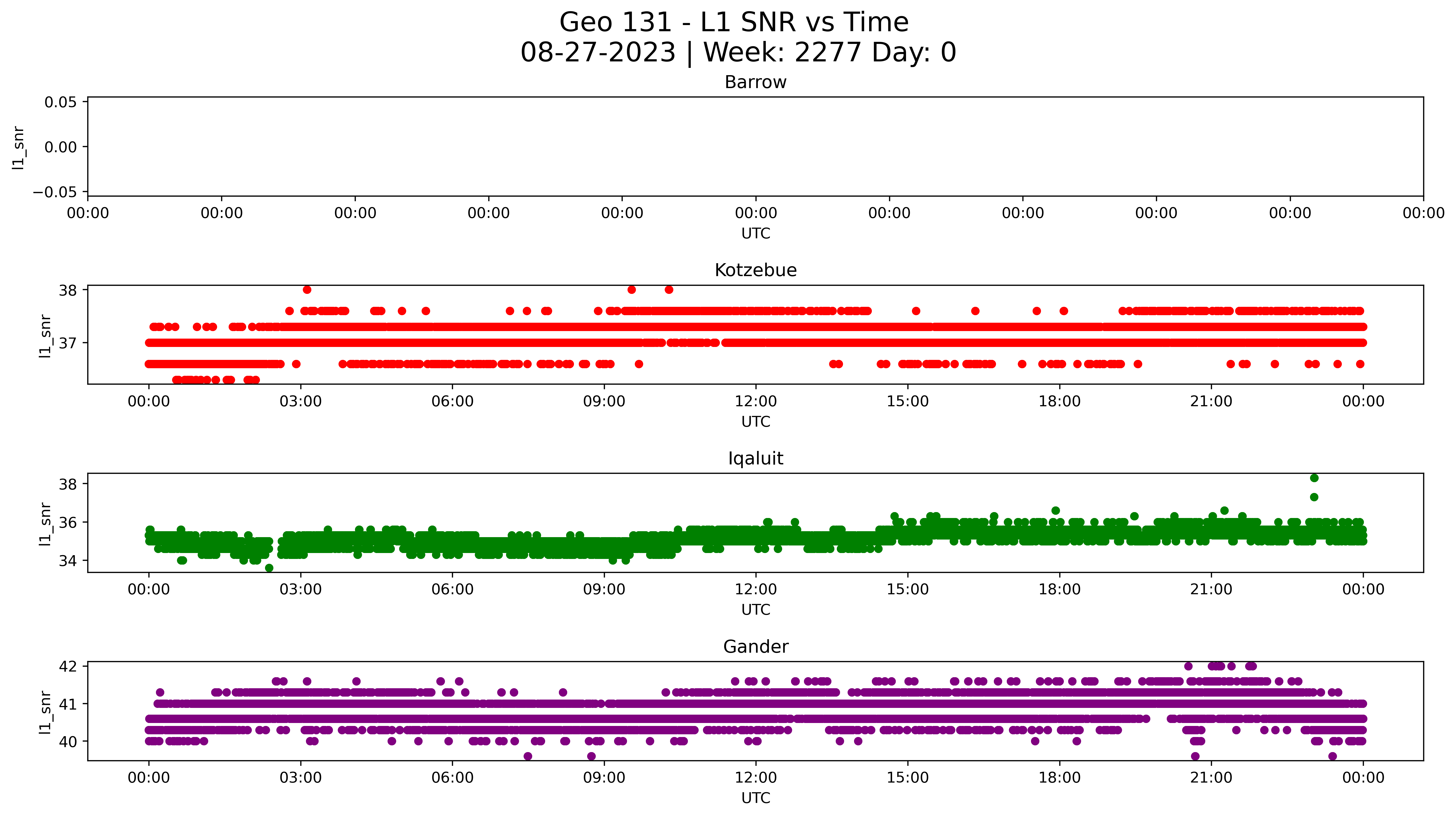This screenshot has height=817, width=1456.
Task: Click the "18:00" x-tick under Gander plot
Action: point(1060,778)
